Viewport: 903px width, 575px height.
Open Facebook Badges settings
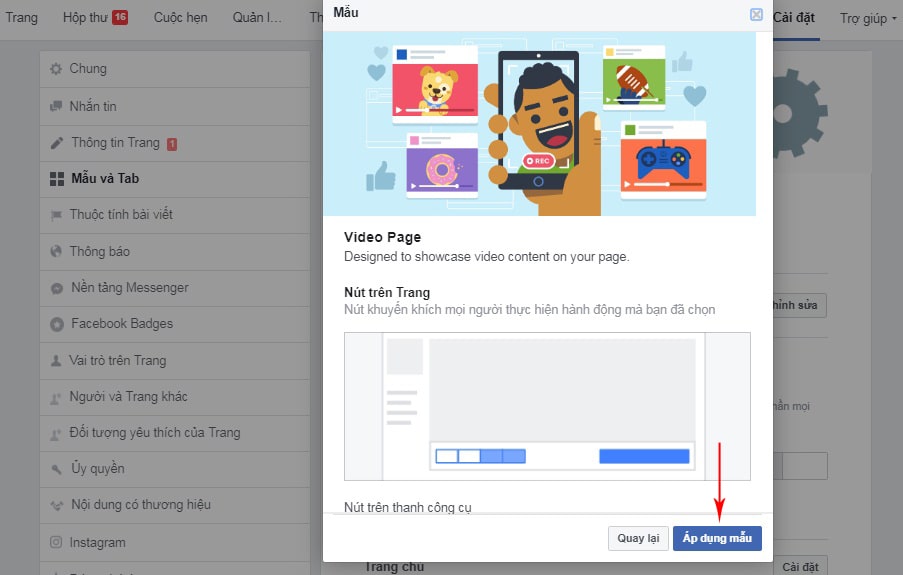pos(175,324)
